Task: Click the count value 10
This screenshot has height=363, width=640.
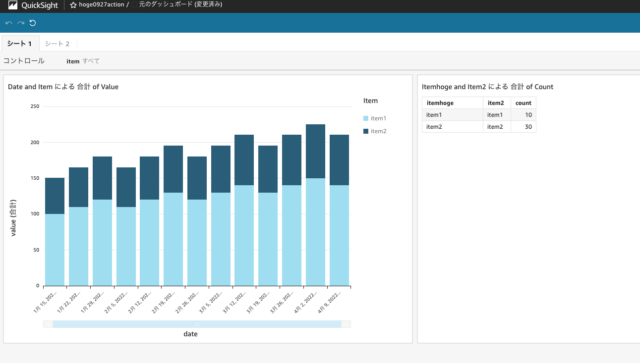Action: pyautogui.click(x=528, y=115)
